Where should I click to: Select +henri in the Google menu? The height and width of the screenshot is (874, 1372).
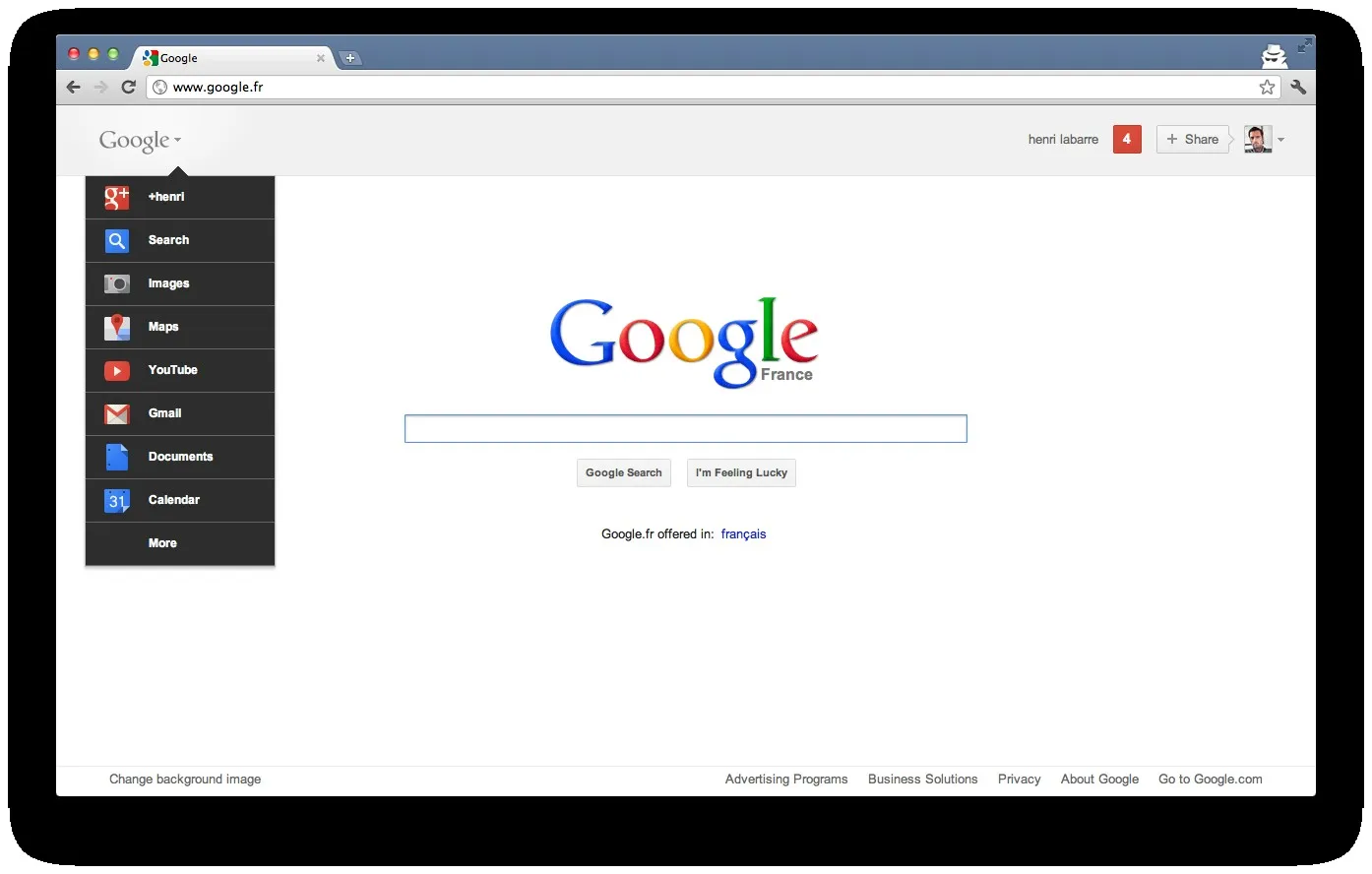click(180, 197)
